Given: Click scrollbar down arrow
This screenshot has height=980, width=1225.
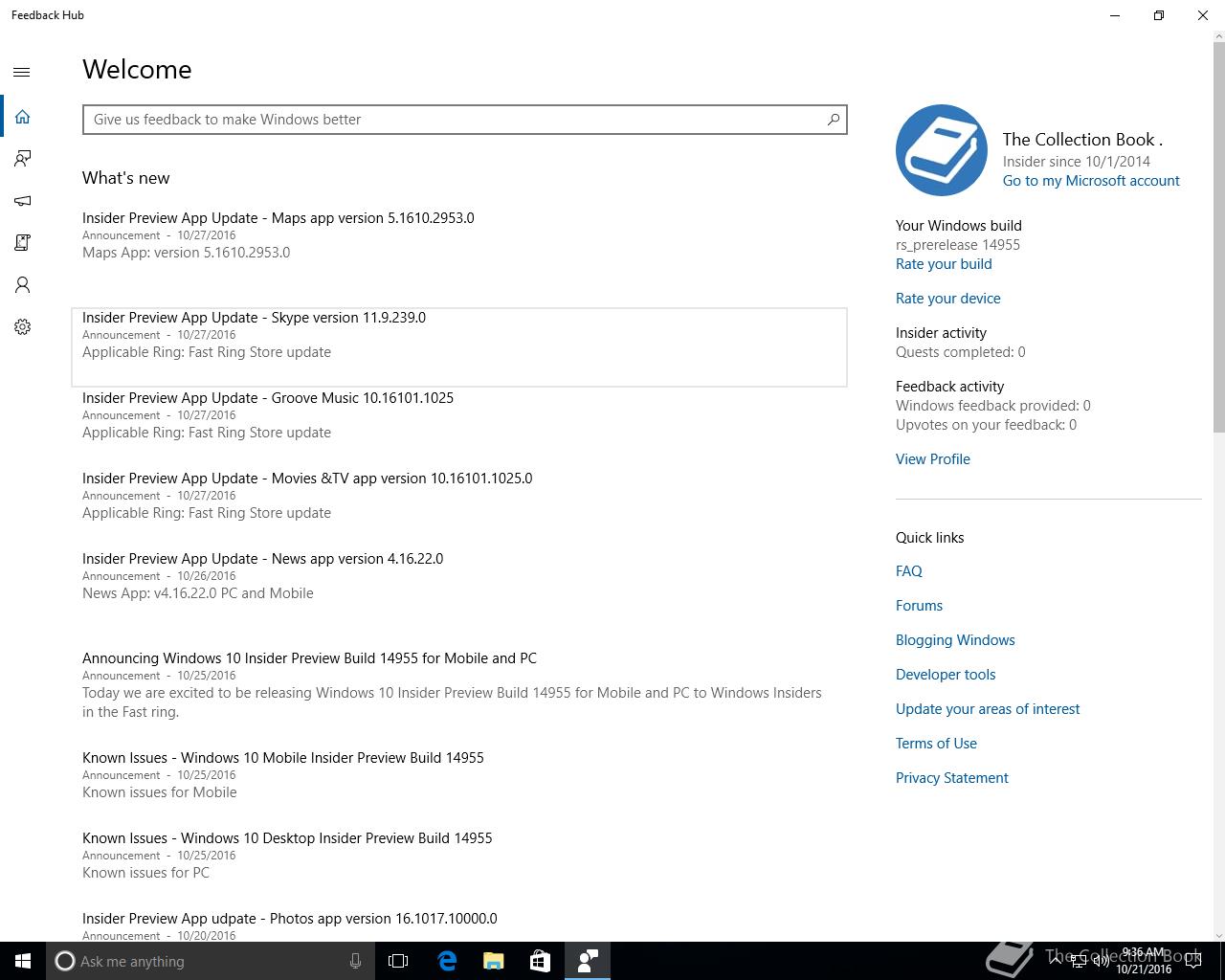Looking at the screenshot, I should (1218, 935).
